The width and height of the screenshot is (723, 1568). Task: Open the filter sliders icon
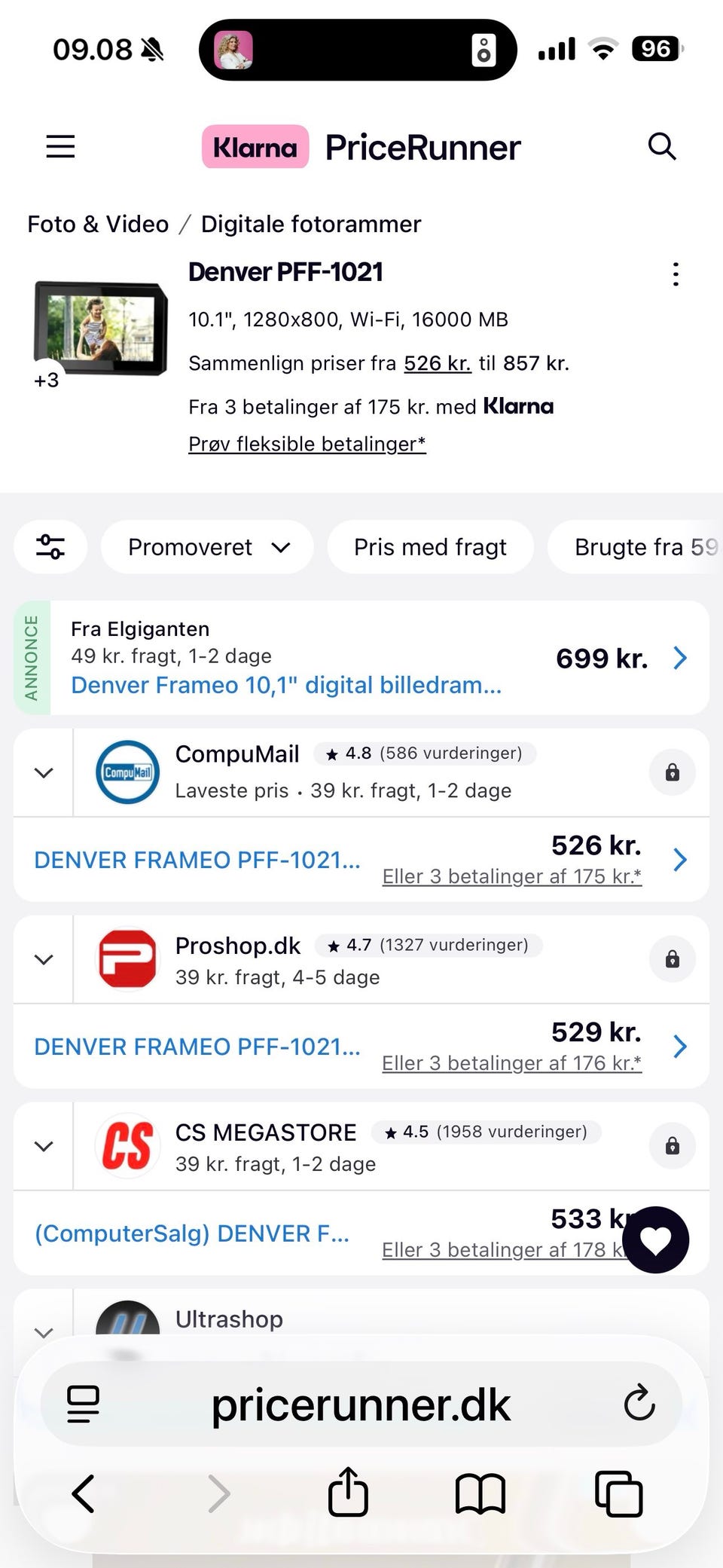(50, 546)
